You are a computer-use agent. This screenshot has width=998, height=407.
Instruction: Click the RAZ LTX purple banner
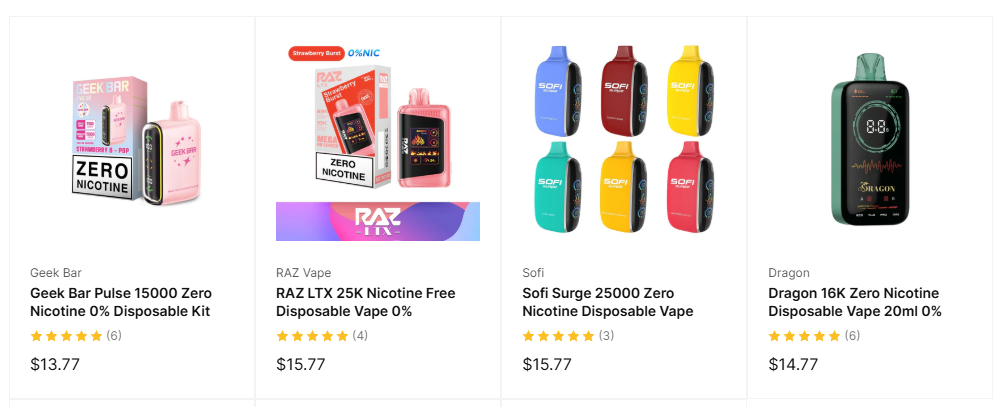pos(378,222)
